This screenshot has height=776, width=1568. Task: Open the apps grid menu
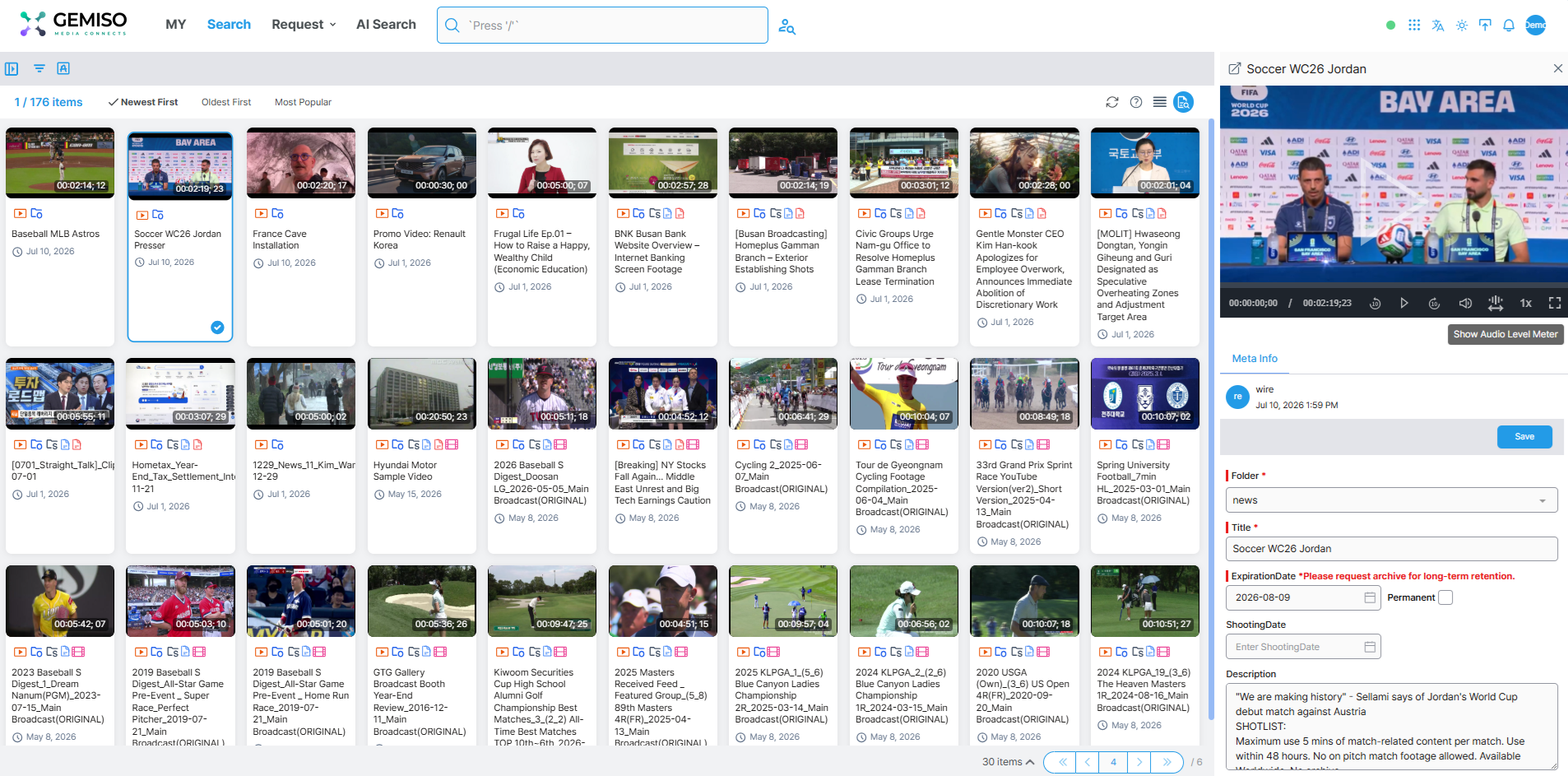coord(1414,25)
